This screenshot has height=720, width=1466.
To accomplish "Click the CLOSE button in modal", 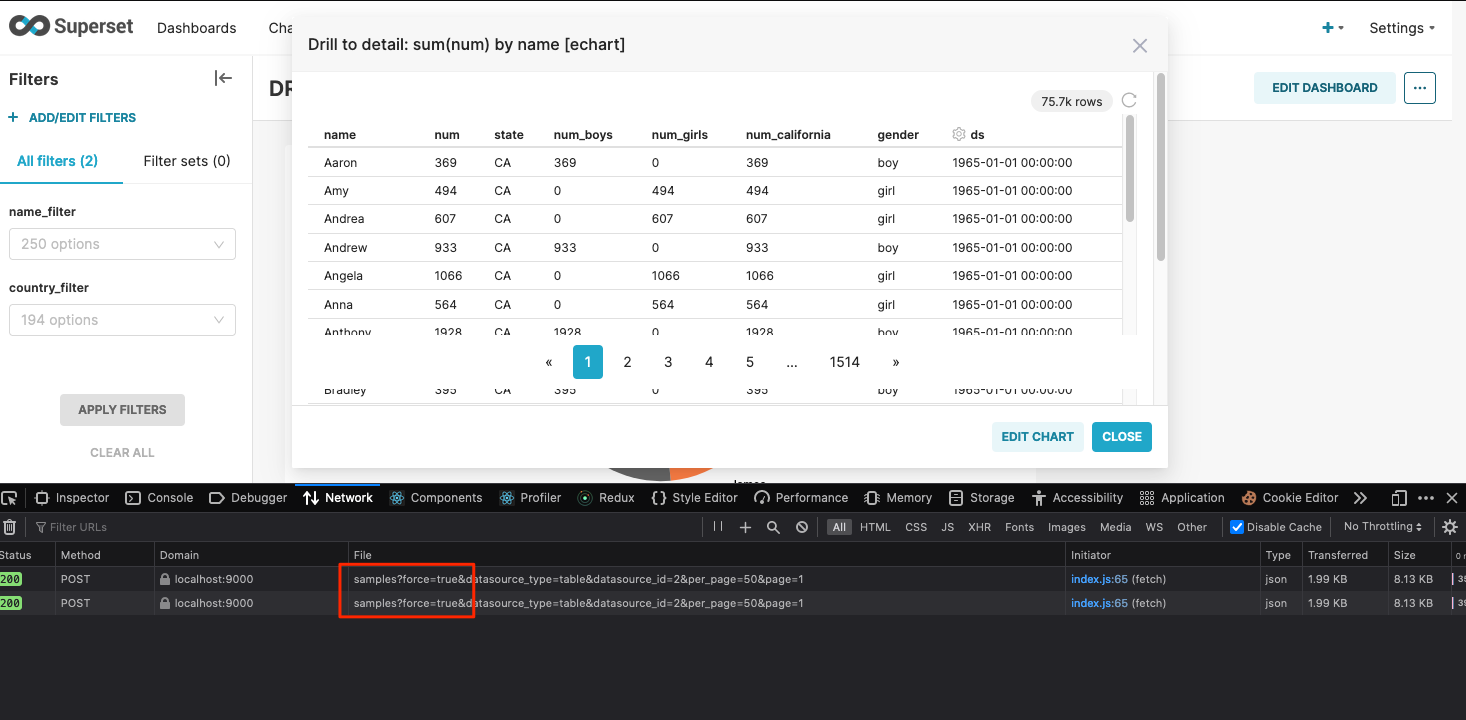I will [x=1122, y=436].
